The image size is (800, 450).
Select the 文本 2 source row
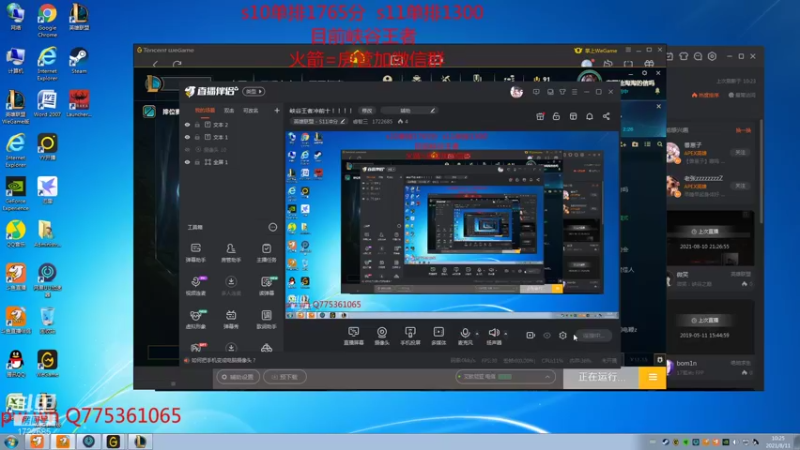[232, 124]
